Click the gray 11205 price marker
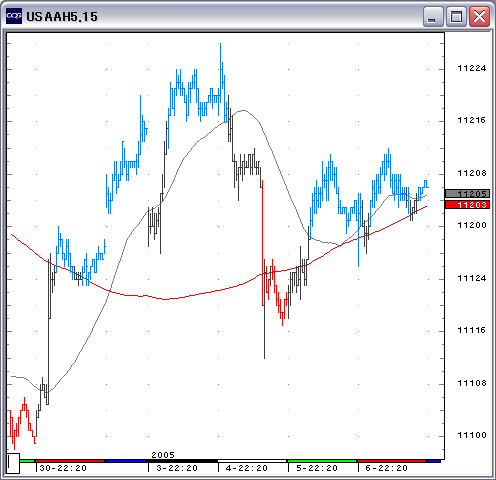The image size is (496, 480). 467,194
